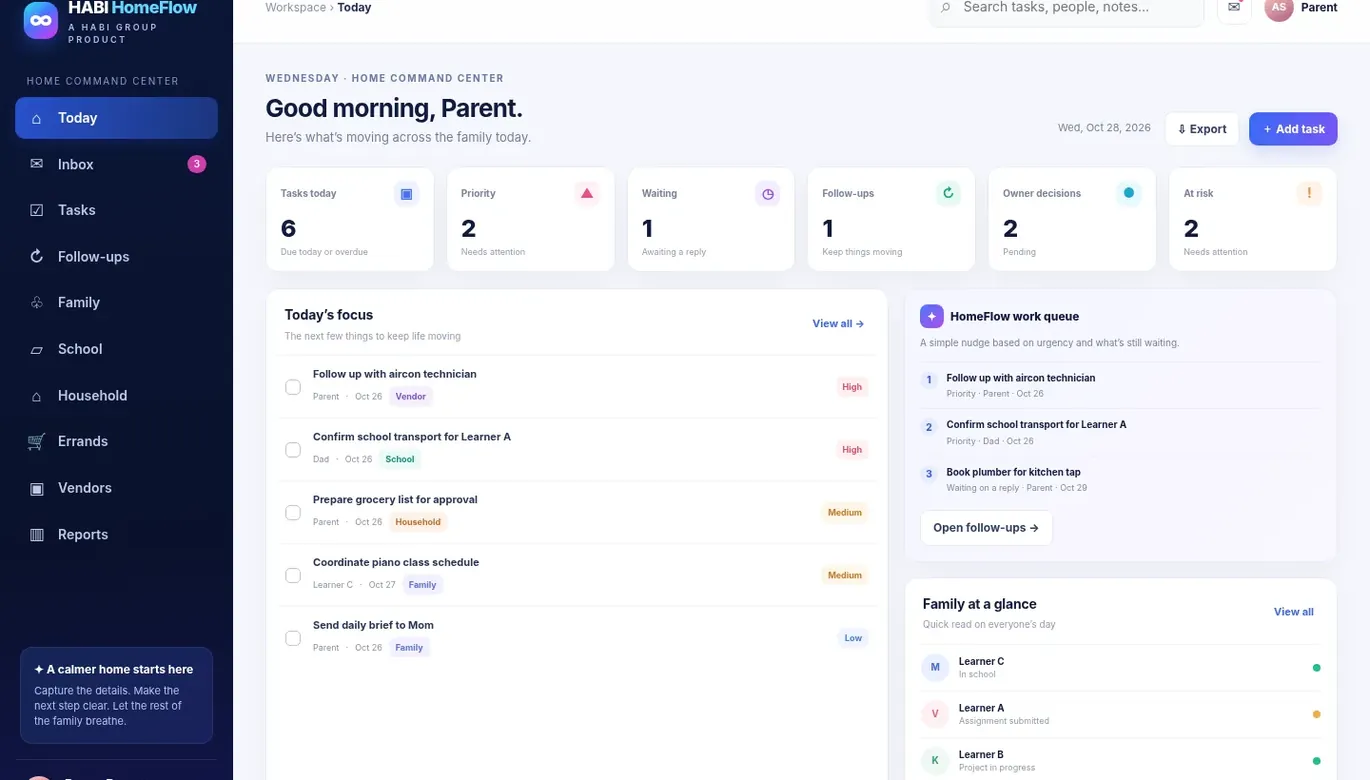Click the Export button
This screenshot has width=1370, height=780.
pos(1202,129)
